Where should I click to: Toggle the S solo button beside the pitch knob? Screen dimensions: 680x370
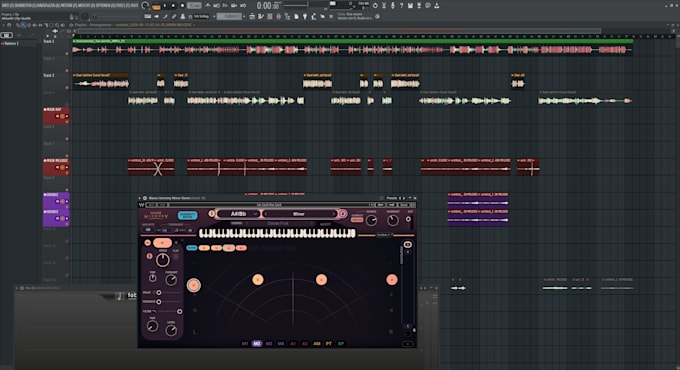click(x=149, y=256)
